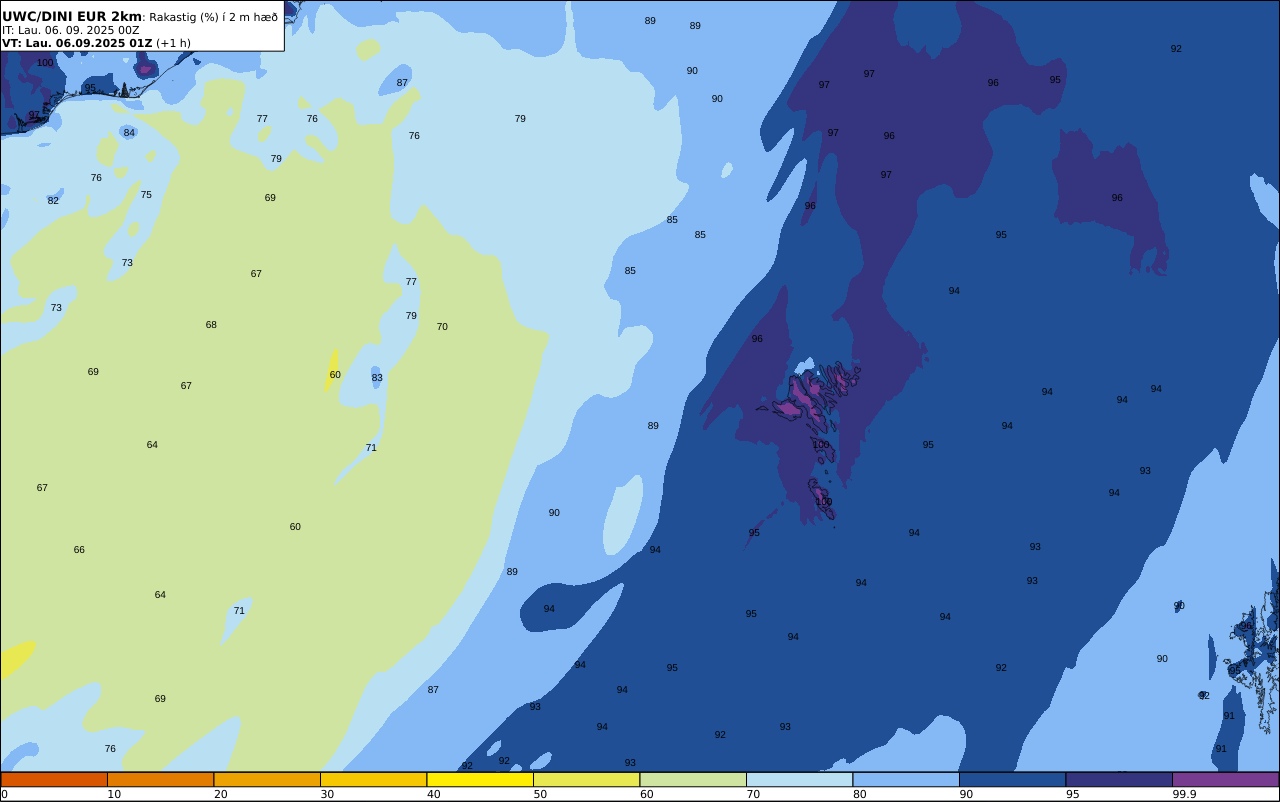The width and height of the screenshot is (1280, 802).
Task: Select the 30–40 golden legend swatch
Action: tap(374, 779)
